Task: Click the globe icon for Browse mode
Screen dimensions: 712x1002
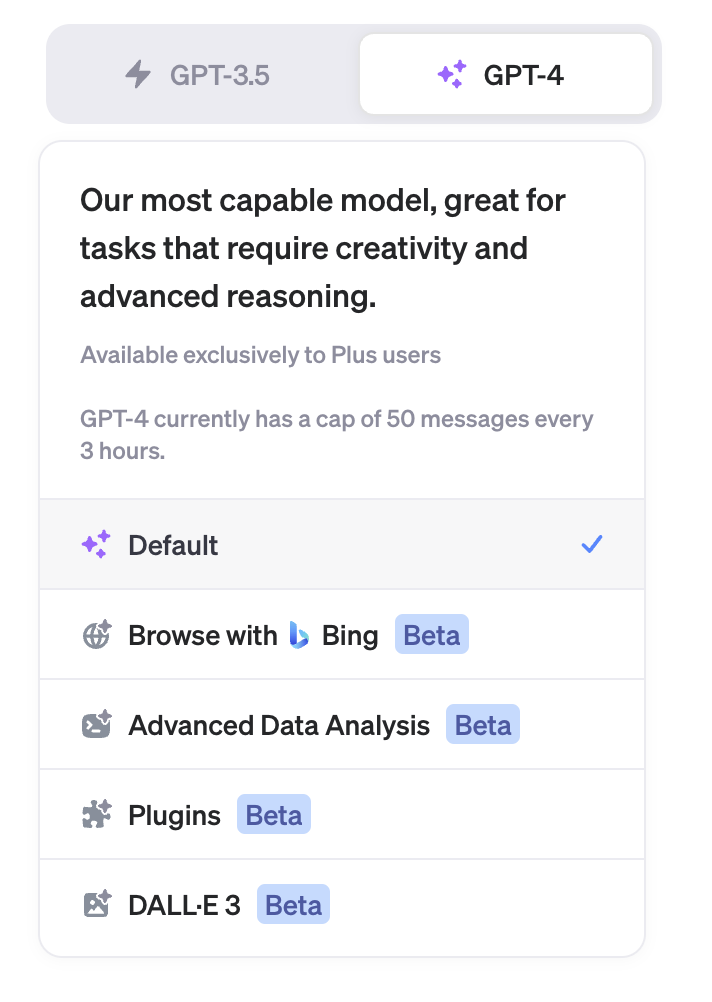Action: click(x=95, y=635)
